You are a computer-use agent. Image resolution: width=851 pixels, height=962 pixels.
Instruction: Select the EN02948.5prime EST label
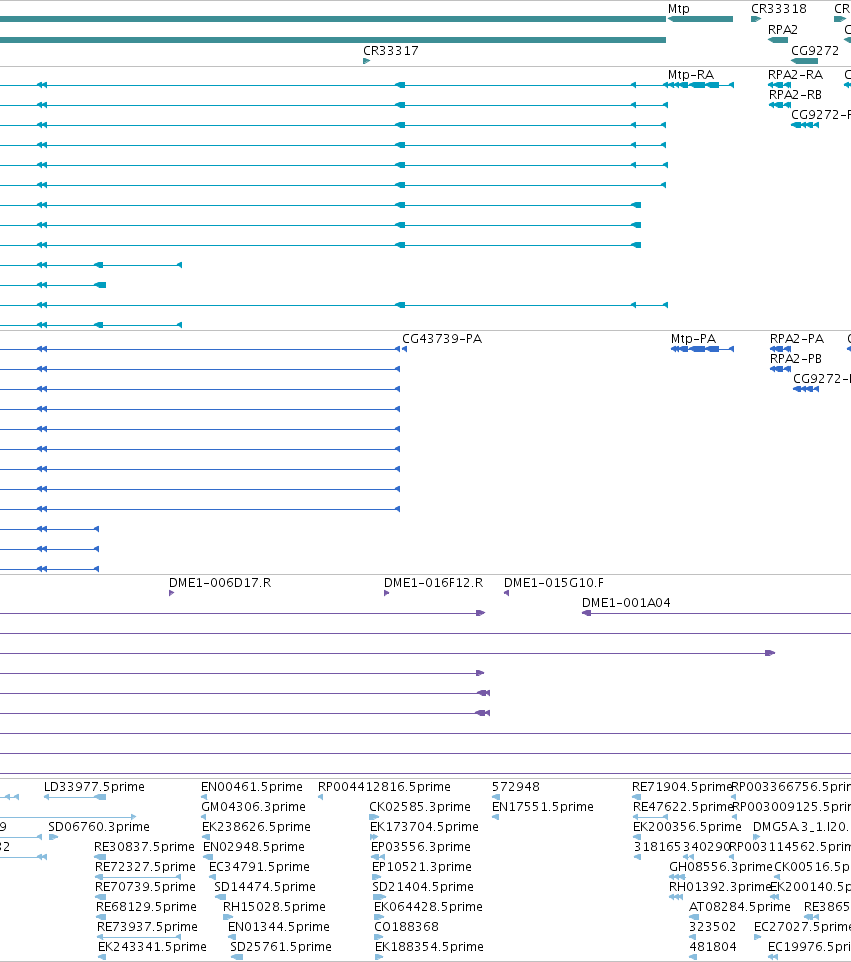253,847
